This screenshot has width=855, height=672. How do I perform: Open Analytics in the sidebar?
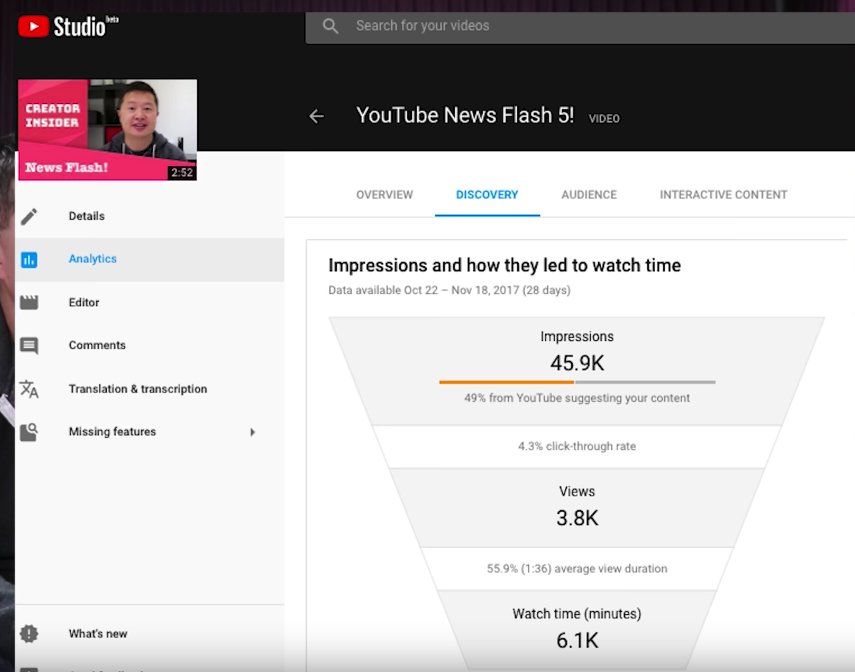tap(149, 259)
